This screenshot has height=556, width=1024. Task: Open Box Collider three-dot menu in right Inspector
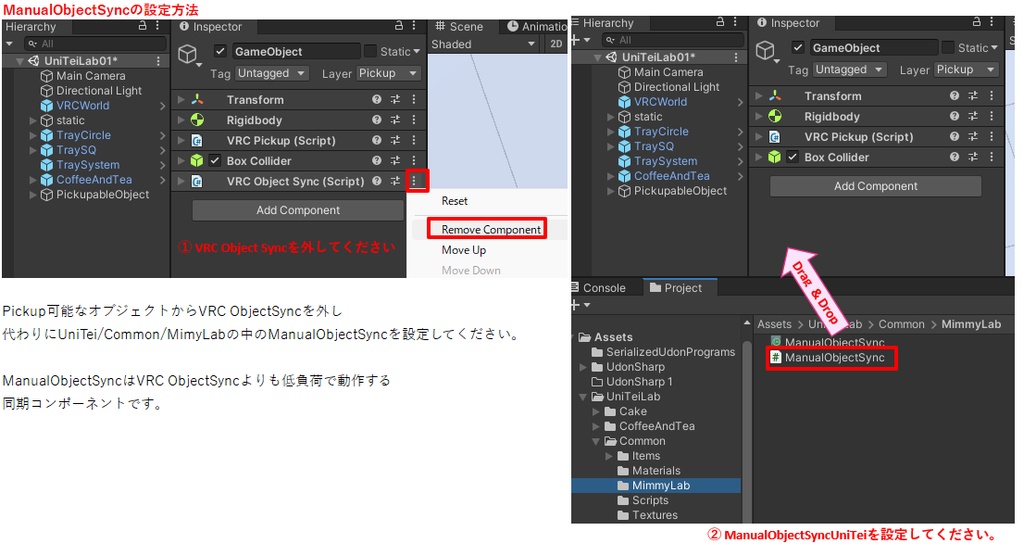point(991,157)
